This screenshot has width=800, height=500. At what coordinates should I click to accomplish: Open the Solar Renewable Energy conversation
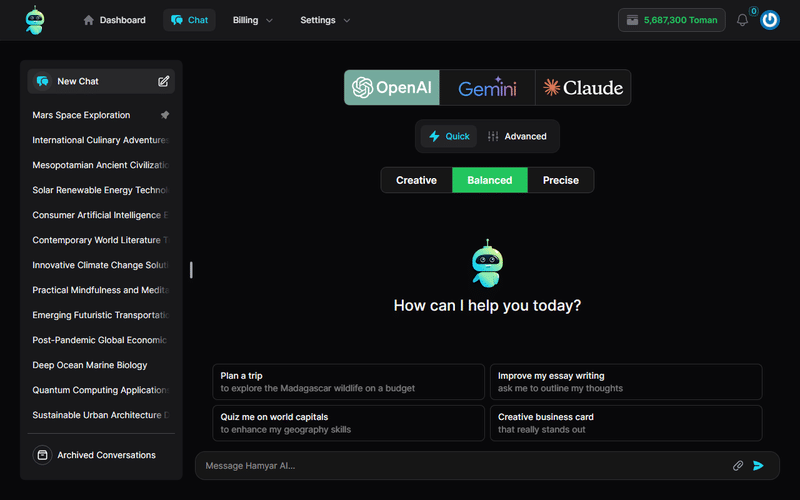[x=101, y=190]
